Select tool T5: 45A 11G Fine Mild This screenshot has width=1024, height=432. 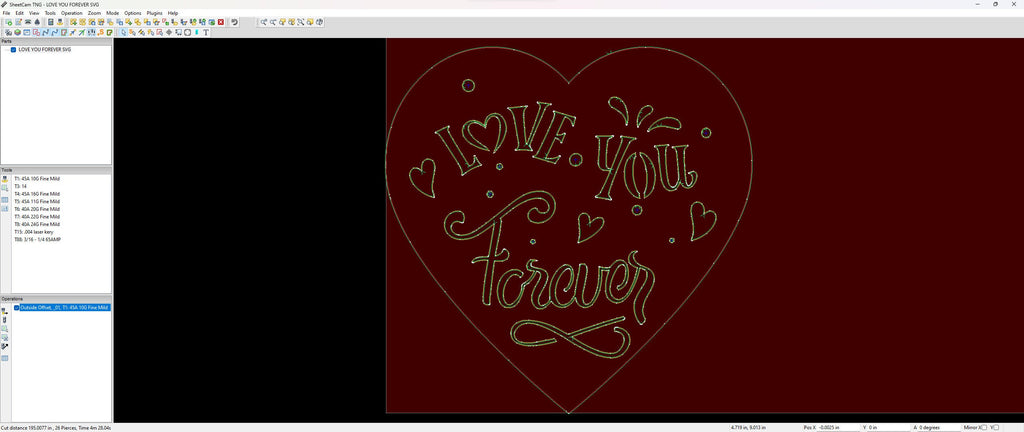(x=37, y=202)
